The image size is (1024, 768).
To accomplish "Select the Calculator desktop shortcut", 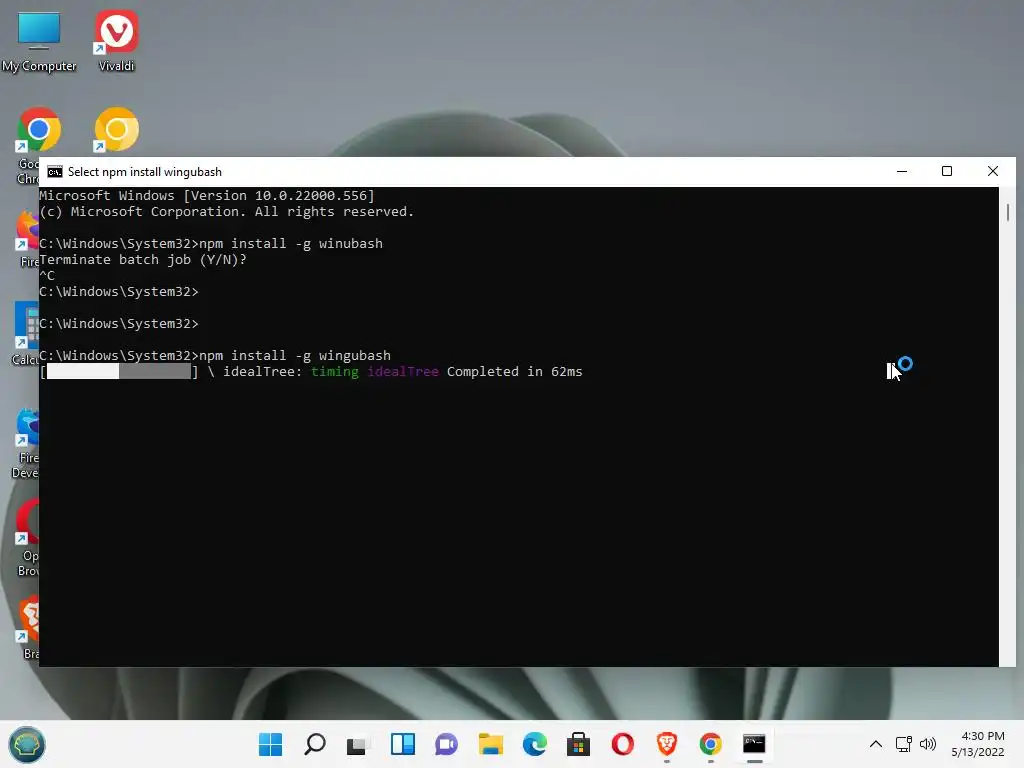I will point(26,333).
